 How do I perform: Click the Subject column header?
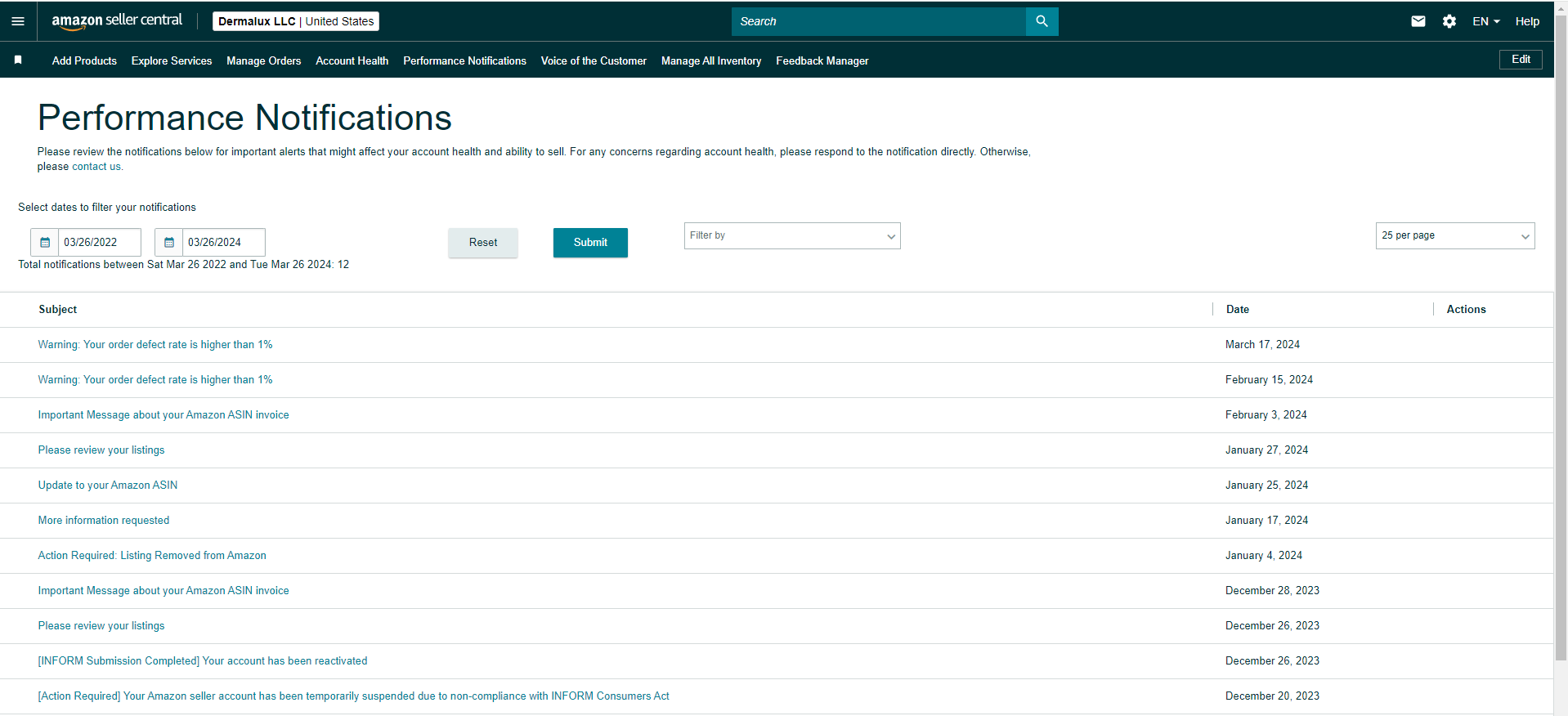(58, 310)
